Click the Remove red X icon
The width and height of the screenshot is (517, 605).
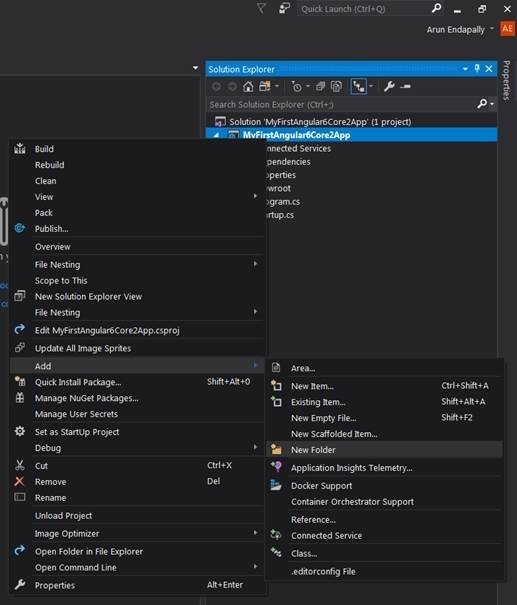(x=19, y=481)
